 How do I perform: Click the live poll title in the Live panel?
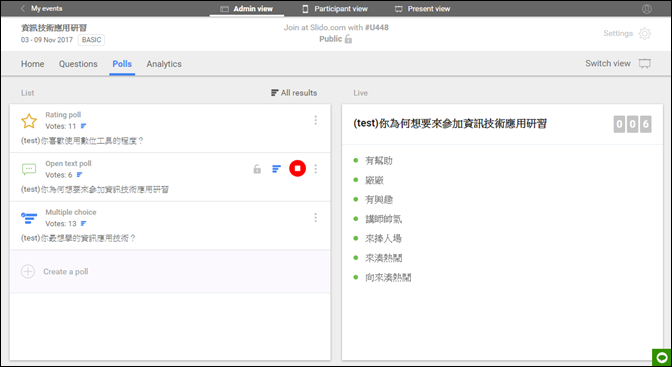coord(450,124)
